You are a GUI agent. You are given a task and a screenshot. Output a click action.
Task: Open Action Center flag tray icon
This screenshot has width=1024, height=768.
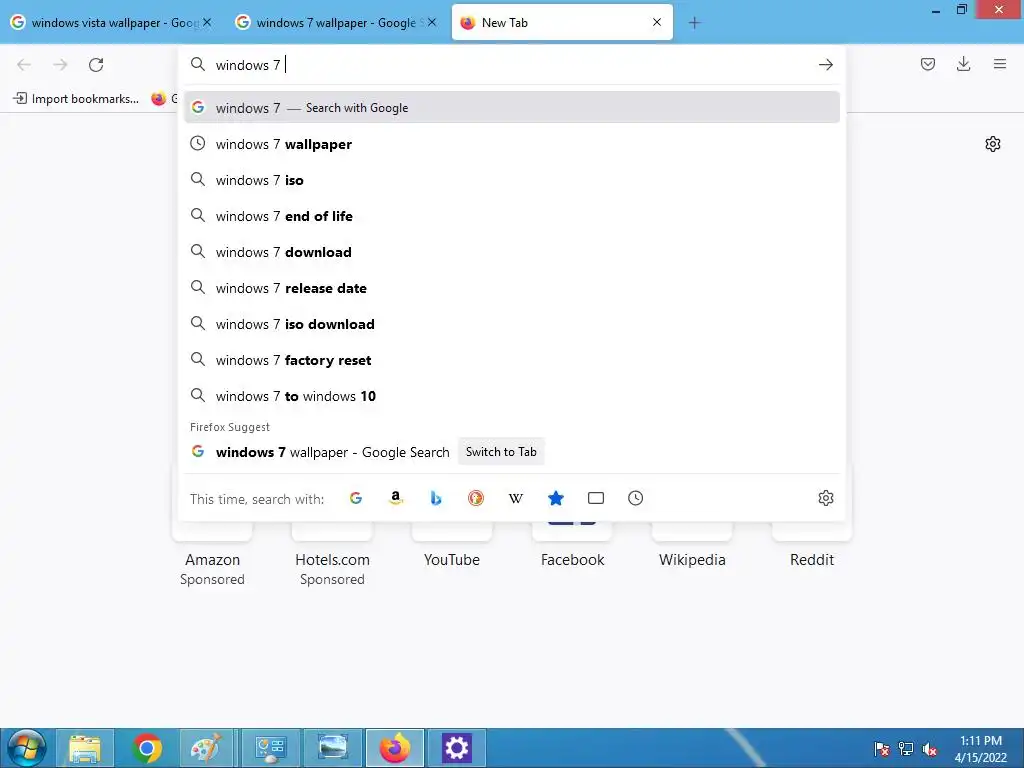point(882,748)
